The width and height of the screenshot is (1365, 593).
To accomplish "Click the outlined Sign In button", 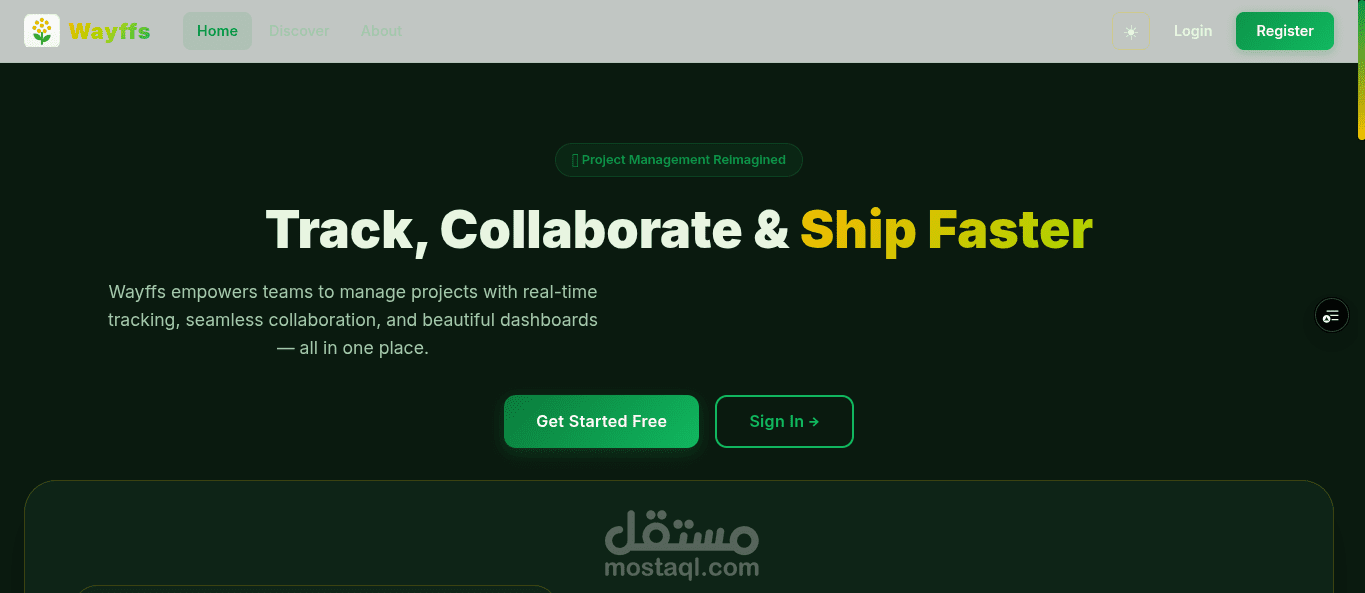I will coord(784,421).
